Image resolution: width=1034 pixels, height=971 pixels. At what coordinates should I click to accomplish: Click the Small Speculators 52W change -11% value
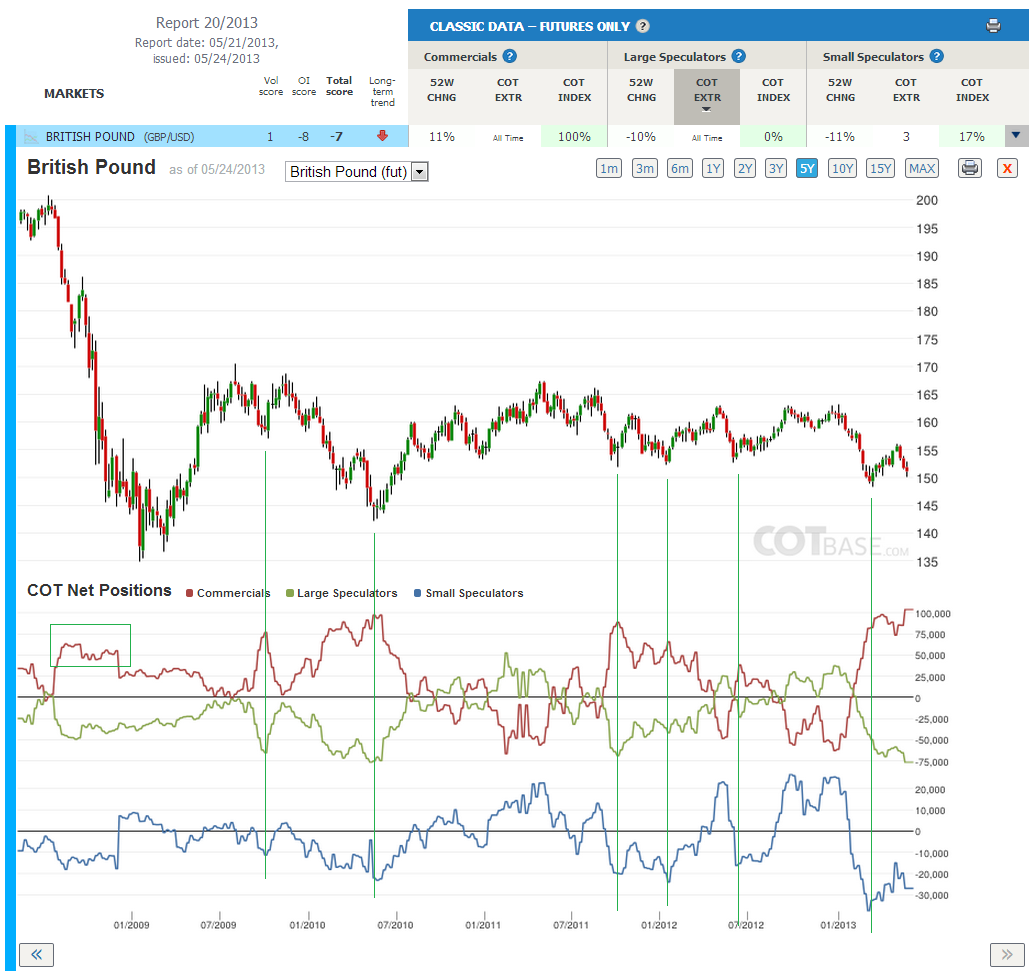tap(839, 137)
